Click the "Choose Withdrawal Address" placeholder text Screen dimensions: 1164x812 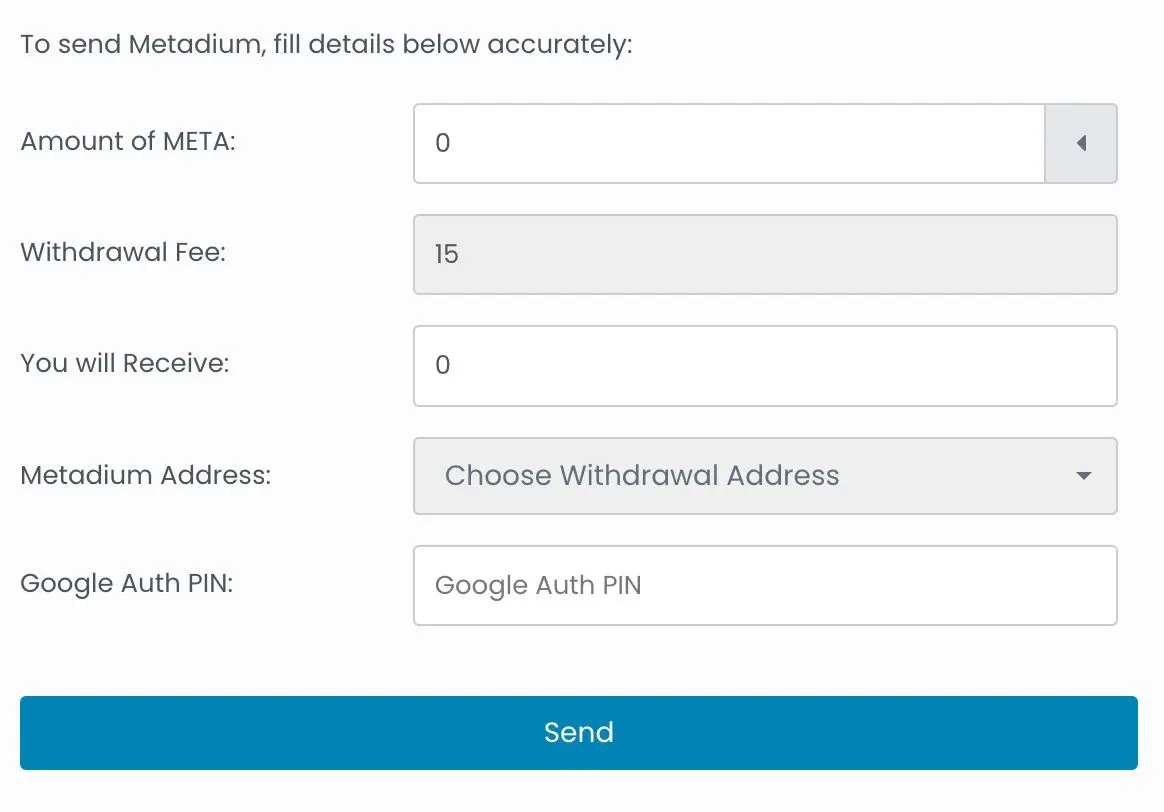click(642, 476)
